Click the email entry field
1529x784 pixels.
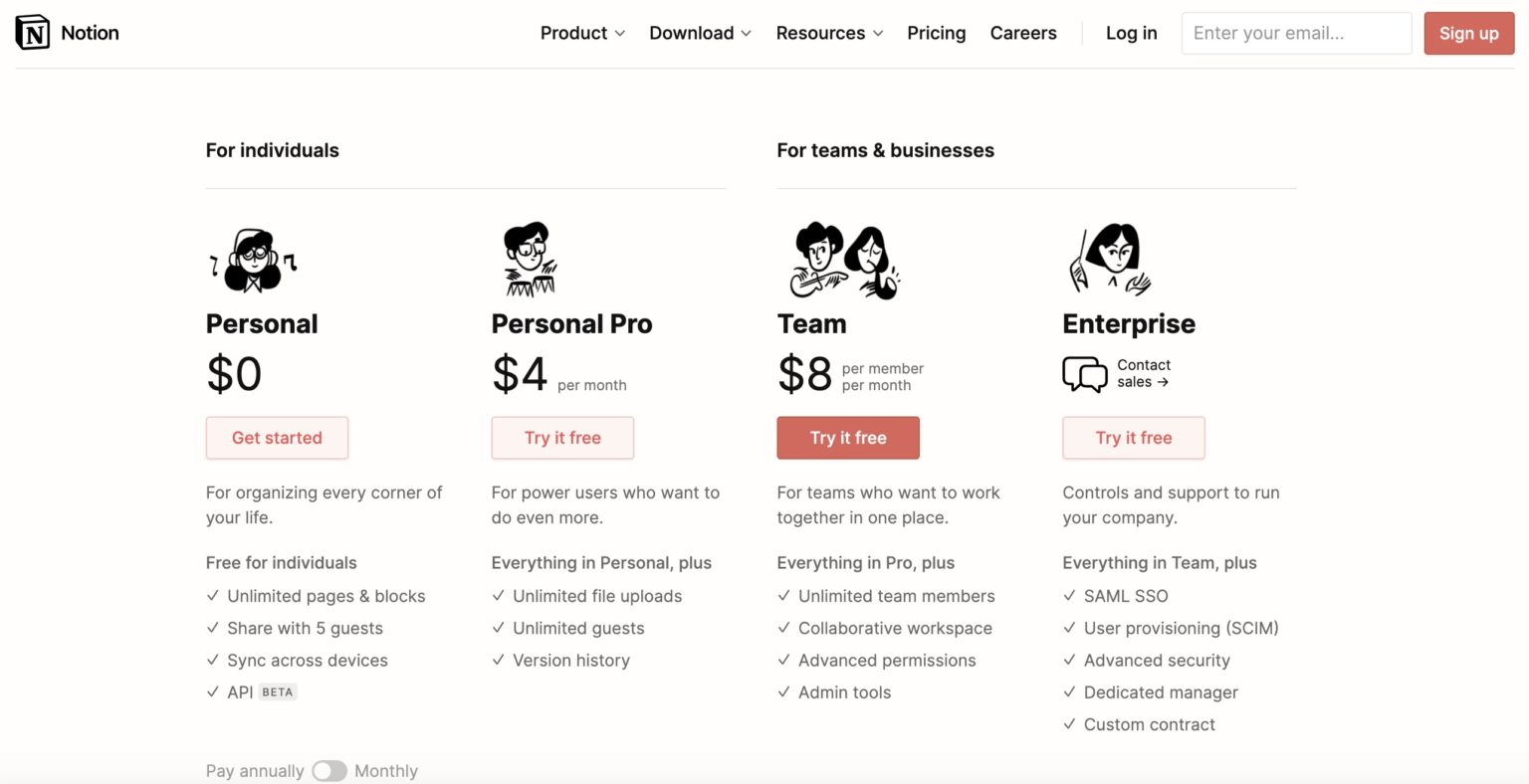point(1296,33)
